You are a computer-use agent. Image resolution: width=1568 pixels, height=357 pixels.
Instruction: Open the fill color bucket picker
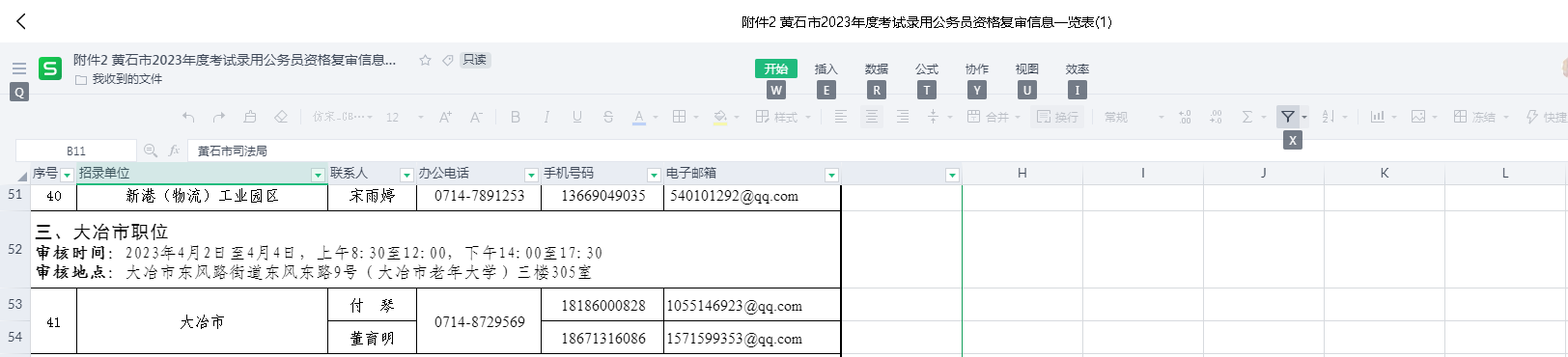720,117
